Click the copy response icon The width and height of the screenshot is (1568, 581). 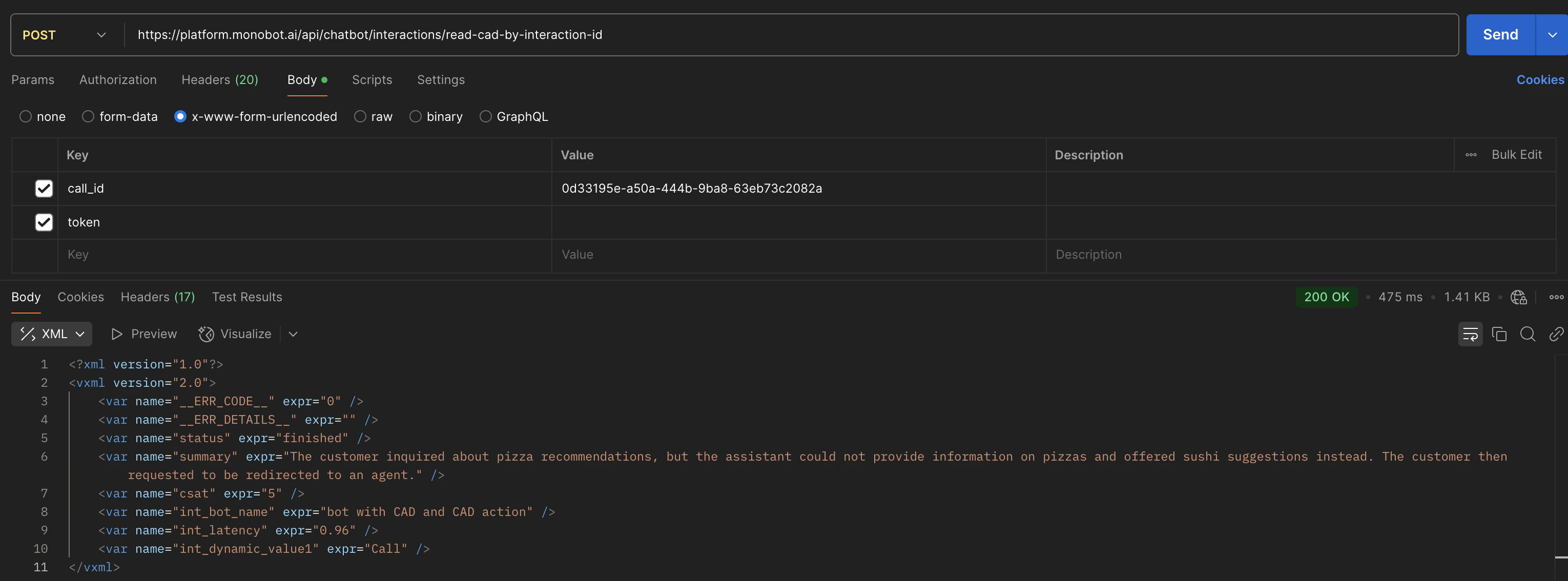tap(1499, 334)
